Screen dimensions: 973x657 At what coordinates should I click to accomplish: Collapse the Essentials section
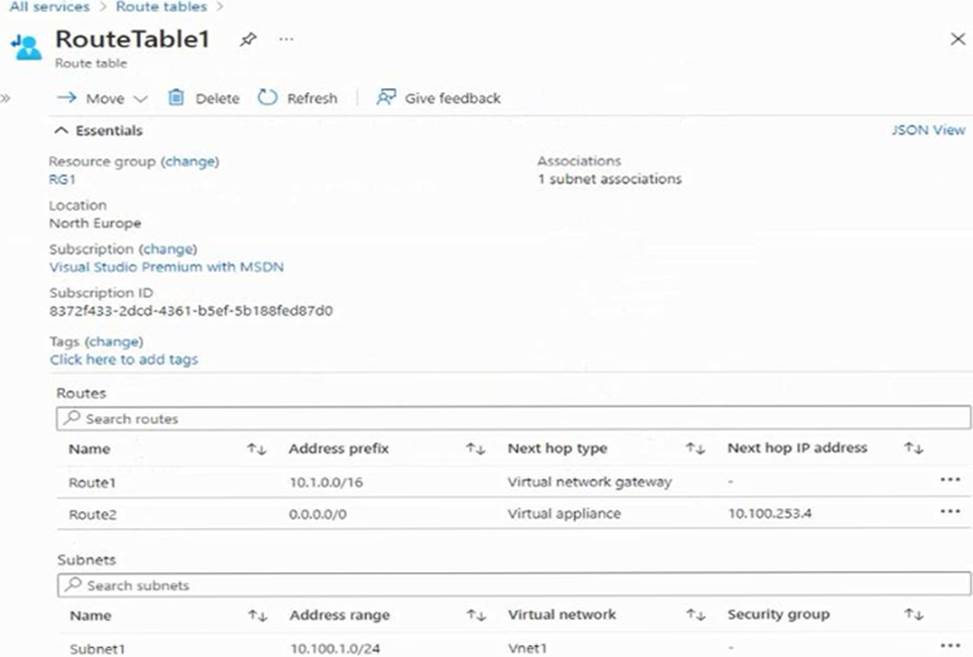(x=62, y=131)
